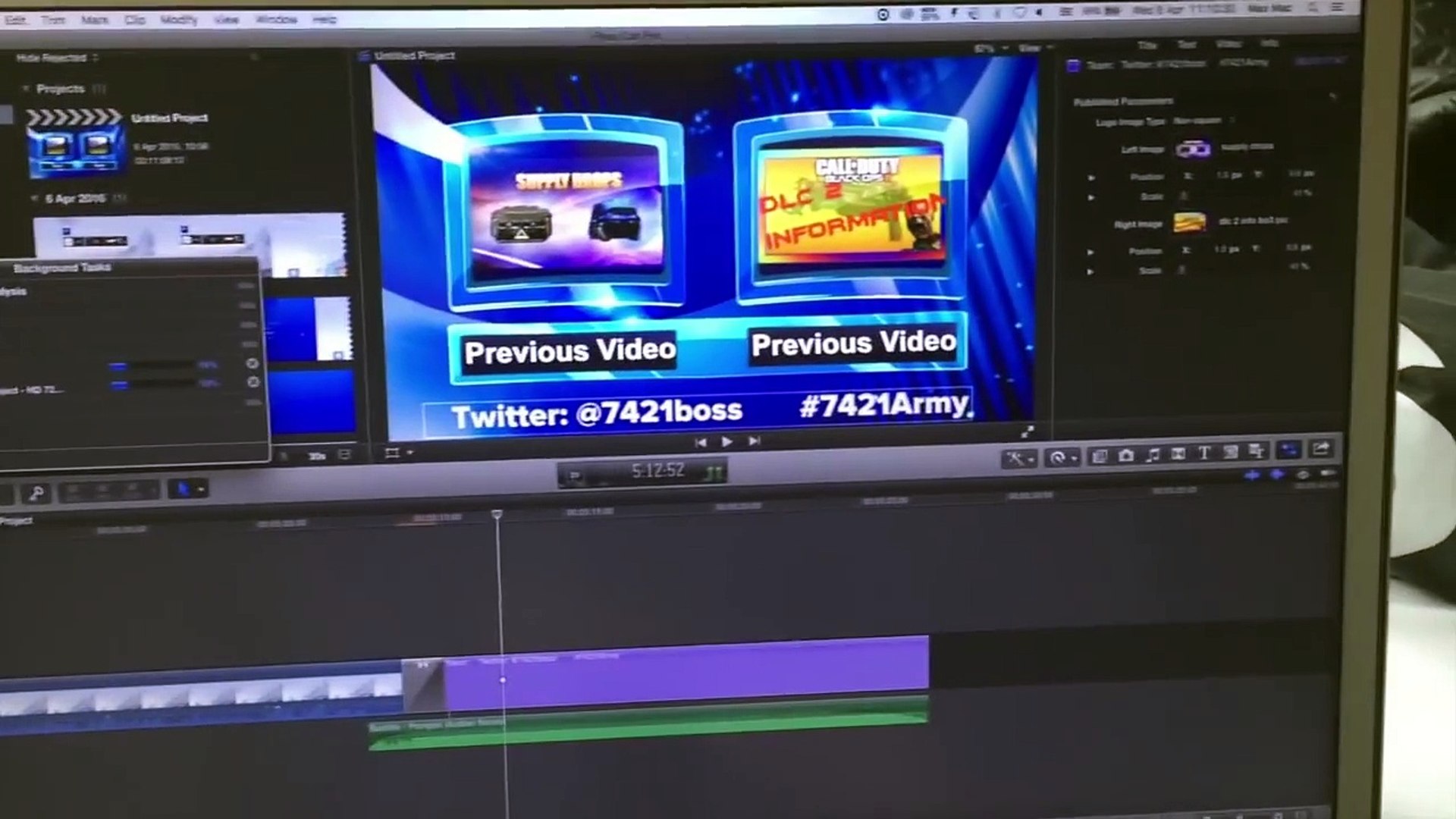Jump to next edit in viewer
The width and height of the screenshot is (1456, 819).
754,441
